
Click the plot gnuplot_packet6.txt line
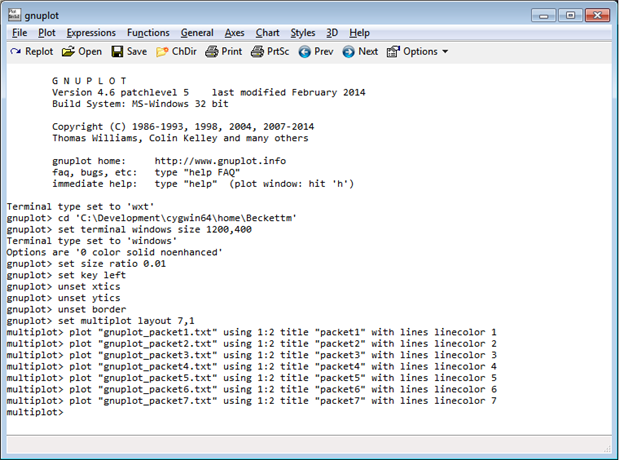click(251, 389)
